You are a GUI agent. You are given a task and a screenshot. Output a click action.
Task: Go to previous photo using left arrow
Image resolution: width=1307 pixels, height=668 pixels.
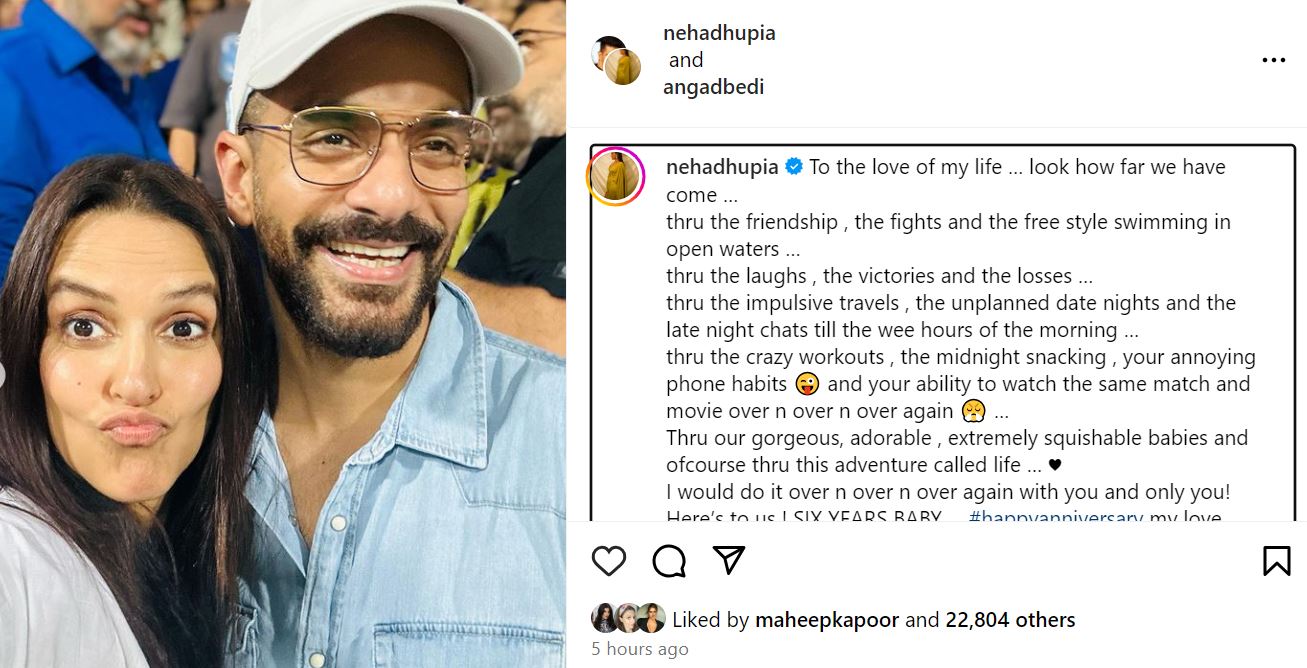pos(3,375)
